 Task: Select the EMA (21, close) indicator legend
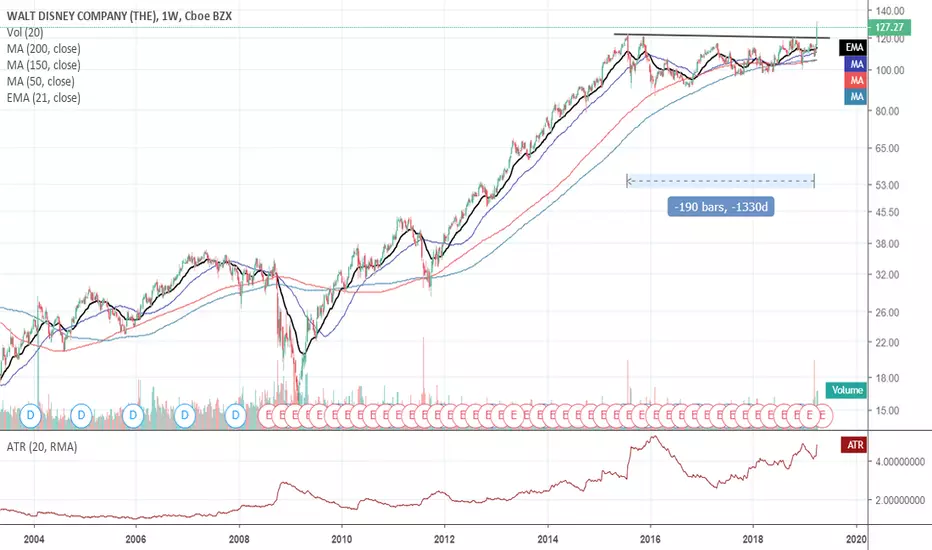(x=43, y=98)
